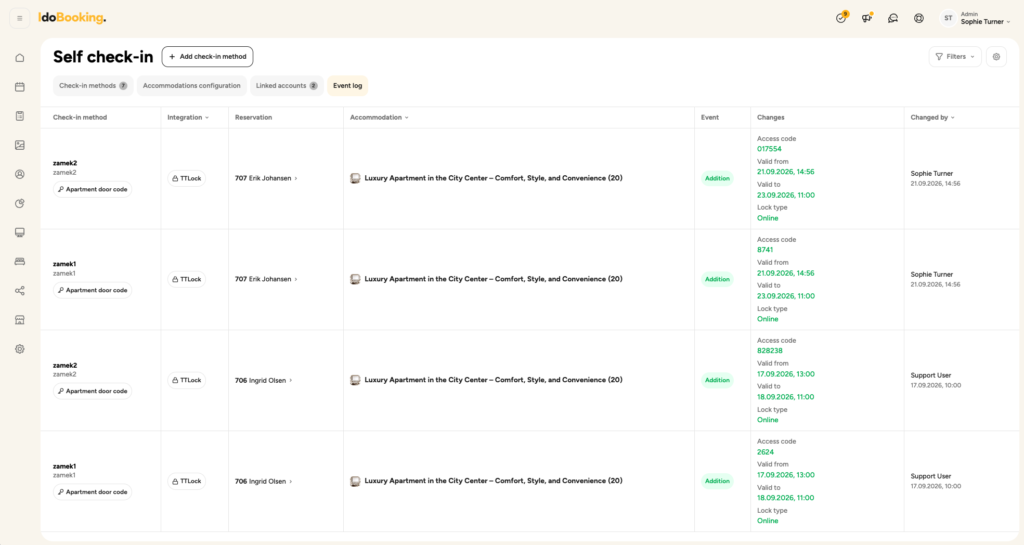Open the clipboard reservations icon in sidebar

coord(20,116)
